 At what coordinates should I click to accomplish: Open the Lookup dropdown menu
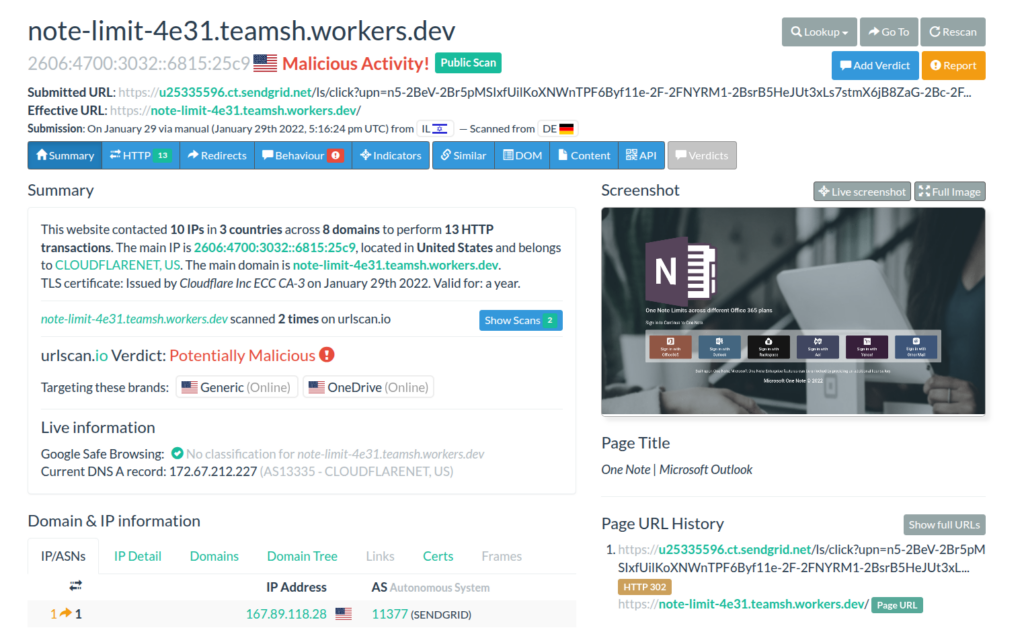818,32
